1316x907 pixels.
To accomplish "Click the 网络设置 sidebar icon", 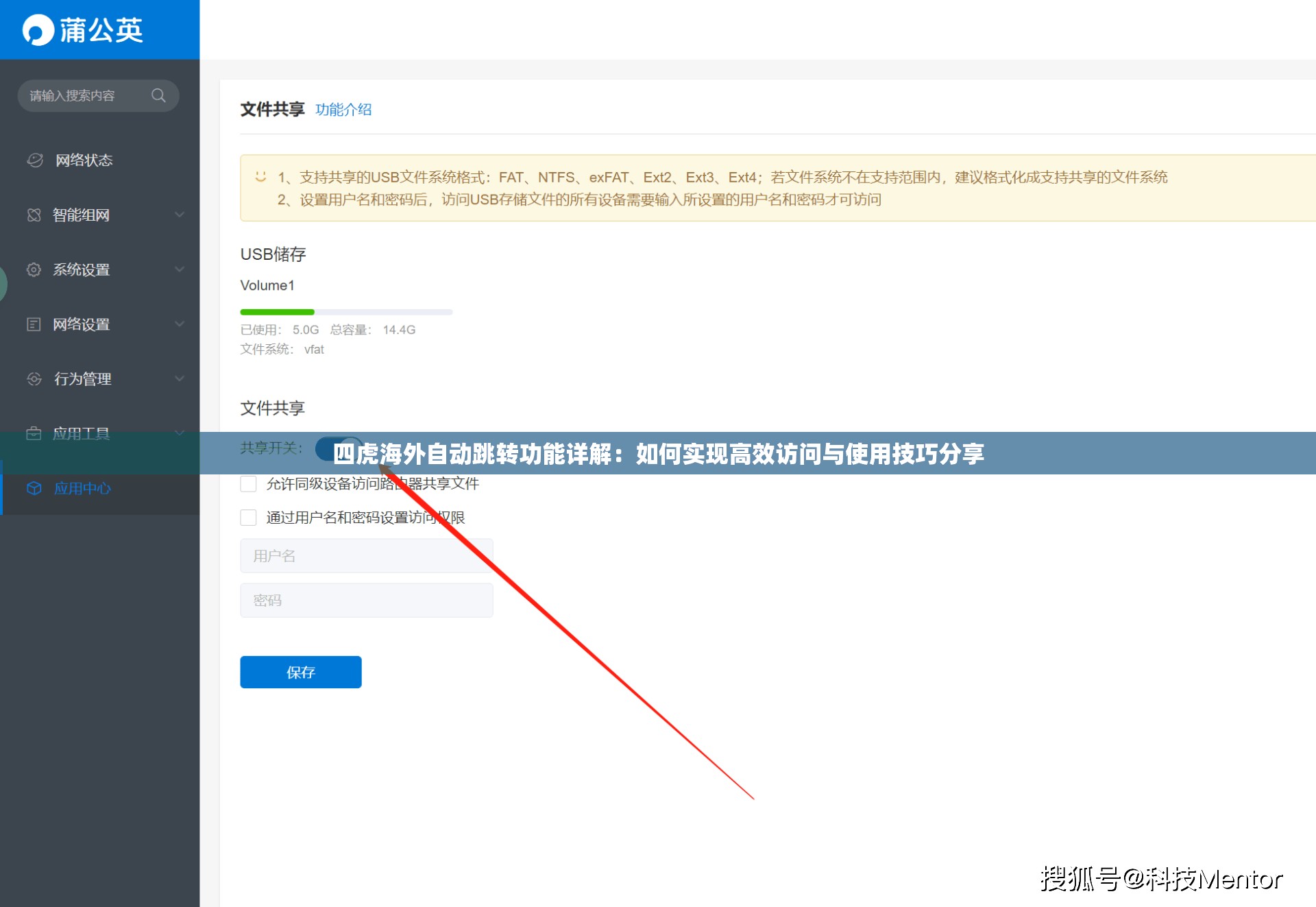I will tap(33, 324).
